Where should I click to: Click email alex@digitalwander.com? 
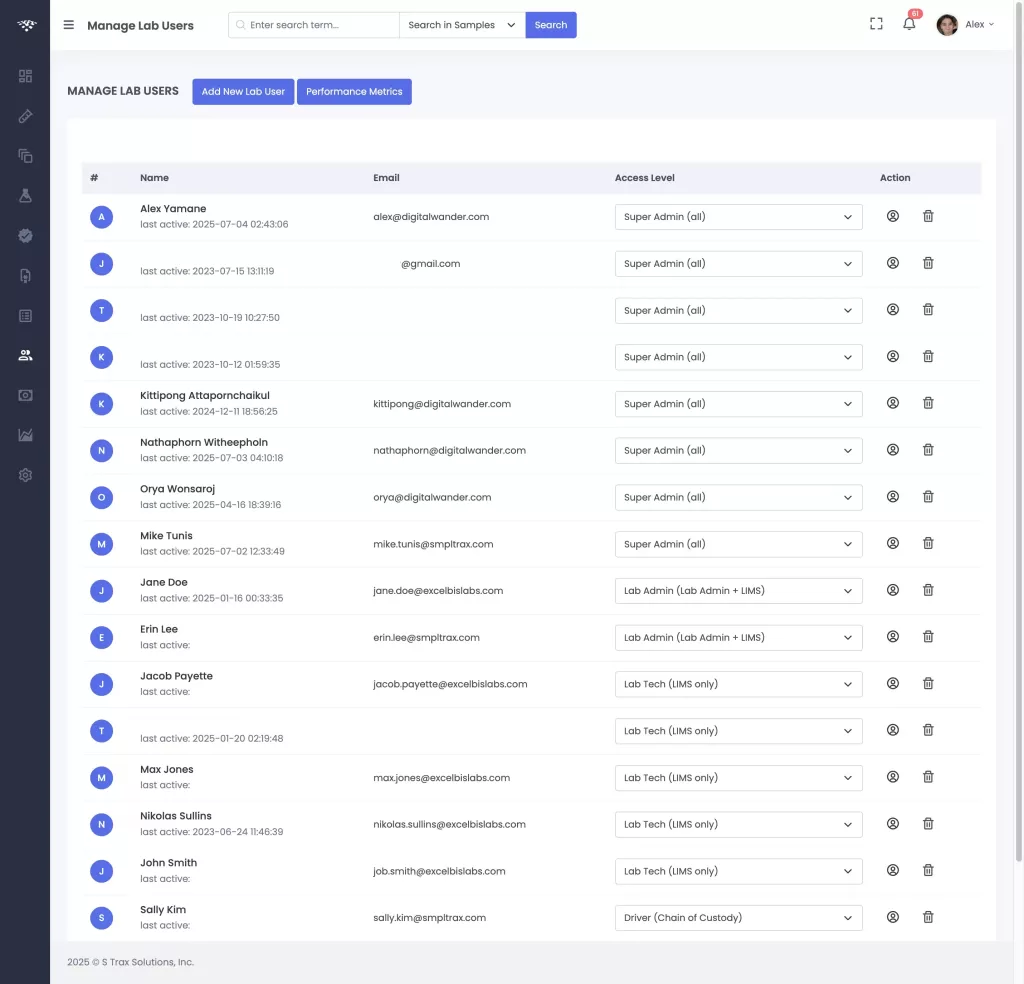click(431, 217)
